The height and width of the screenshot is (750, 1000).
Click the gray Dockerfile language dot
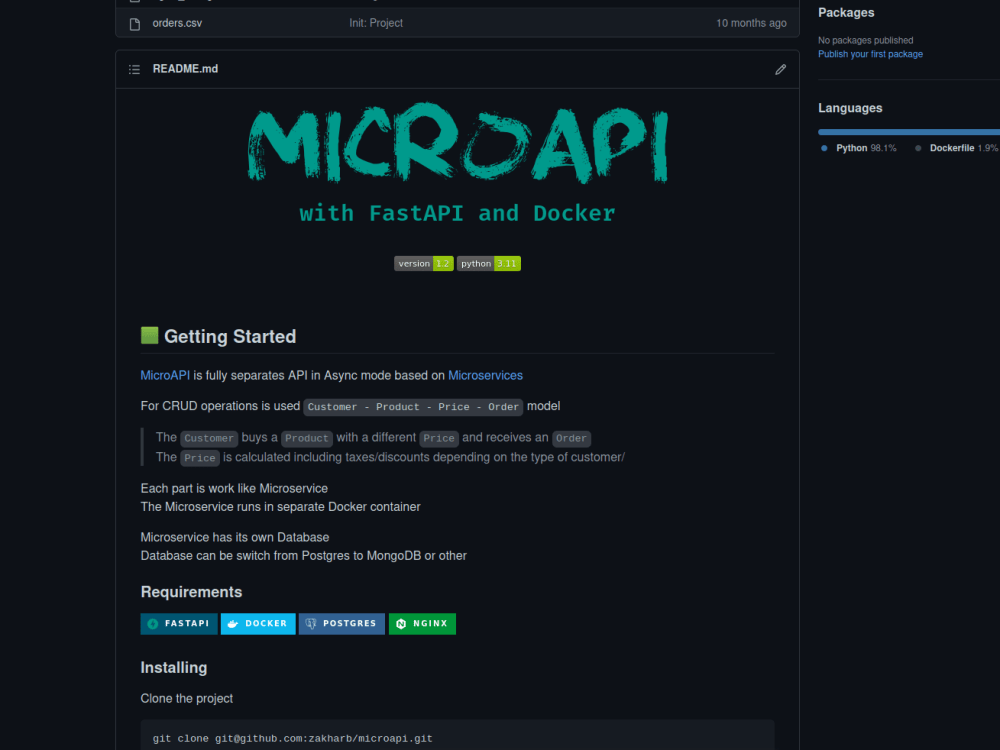coord(917,147)
